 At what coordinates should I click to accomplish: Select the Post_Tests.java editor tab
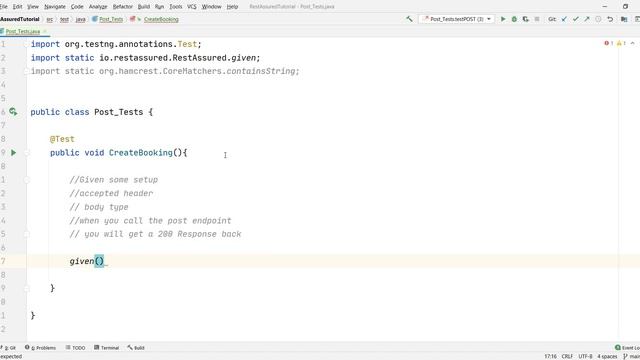coord(23,31)
